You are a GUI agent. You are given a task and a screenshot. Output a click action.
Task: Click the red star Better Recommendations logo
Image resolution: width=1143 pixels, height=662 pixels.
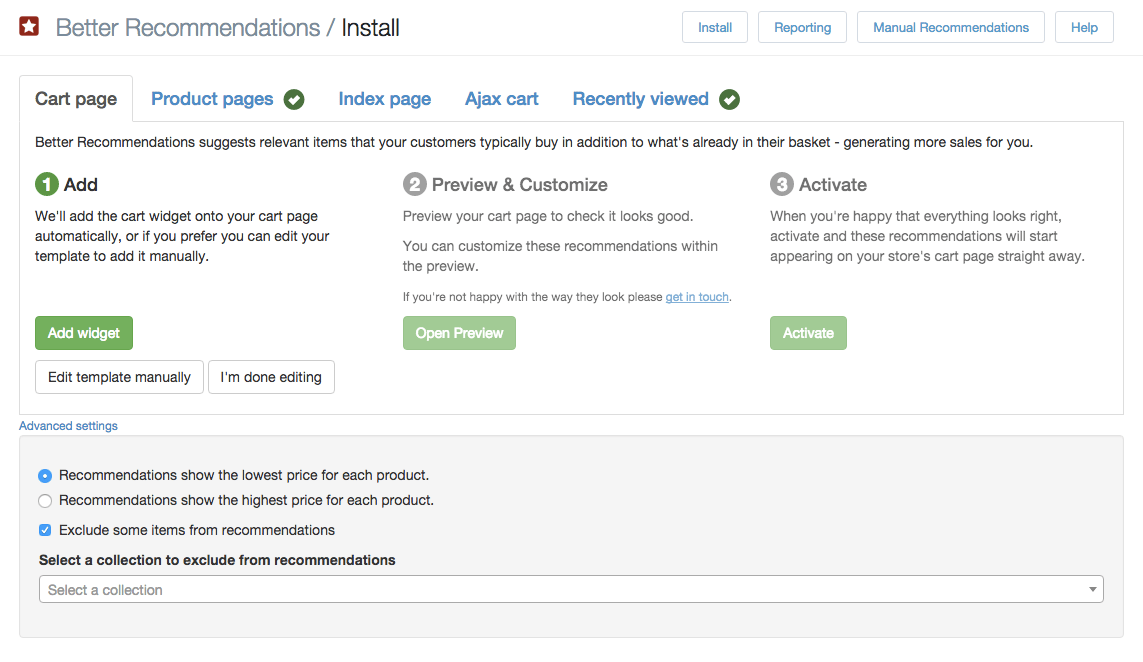pyautogui.click(x=29, y=27)
